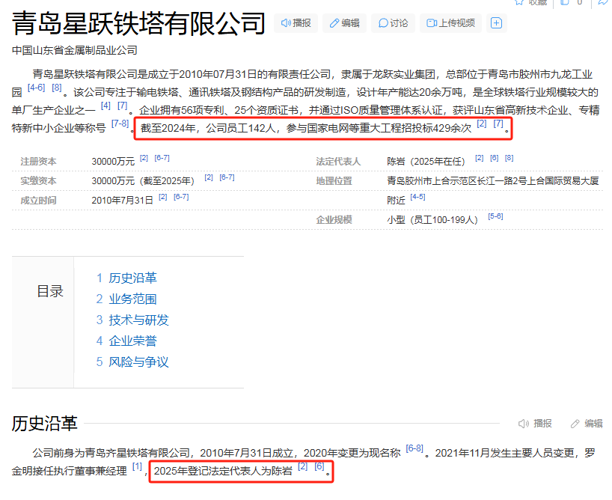612x500 pixels.
Task: Open reference [2] in the 法定代表人 row
Action: point(479,158)
